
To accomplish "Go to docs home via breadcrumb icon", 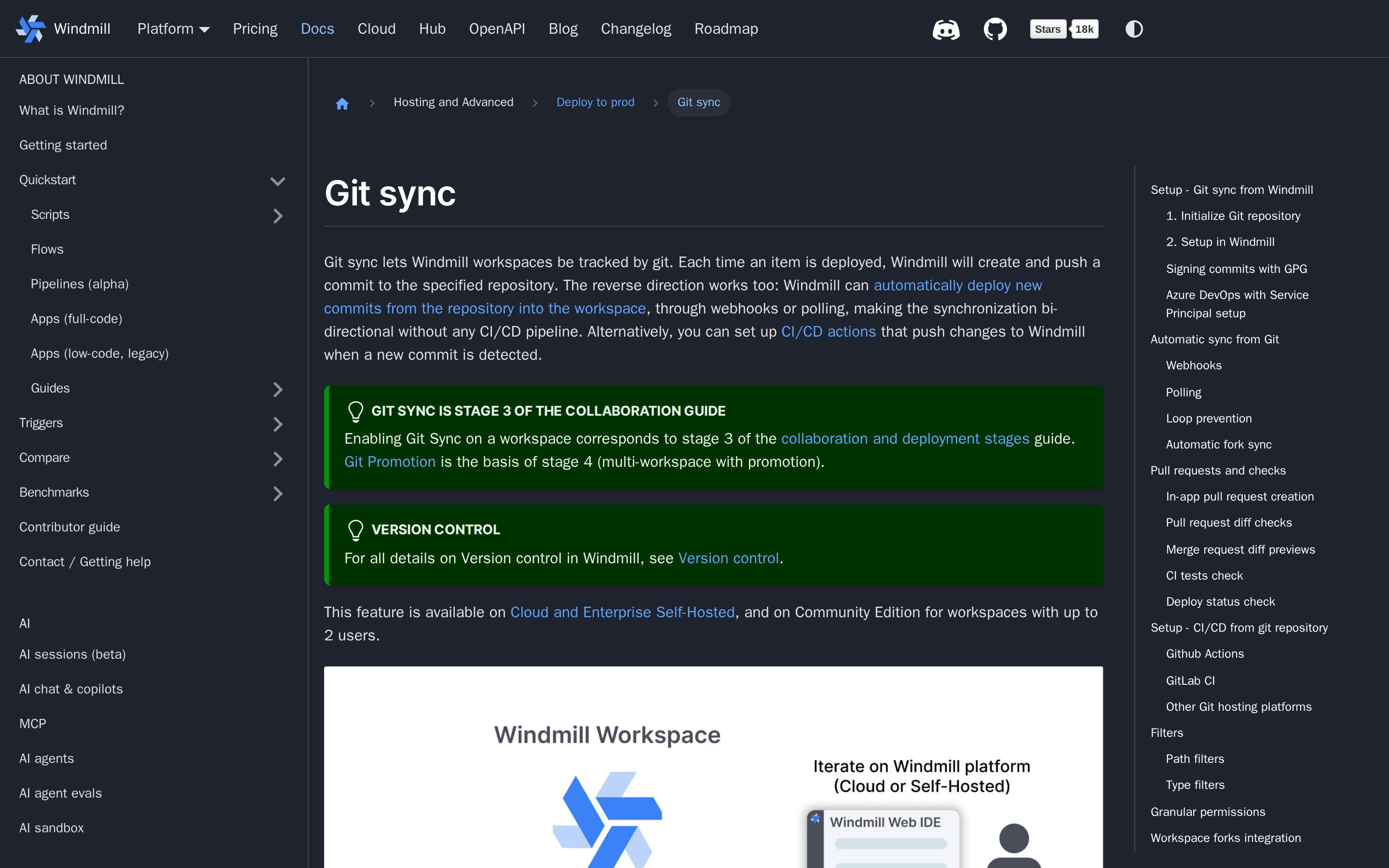I will click(342, 103).
